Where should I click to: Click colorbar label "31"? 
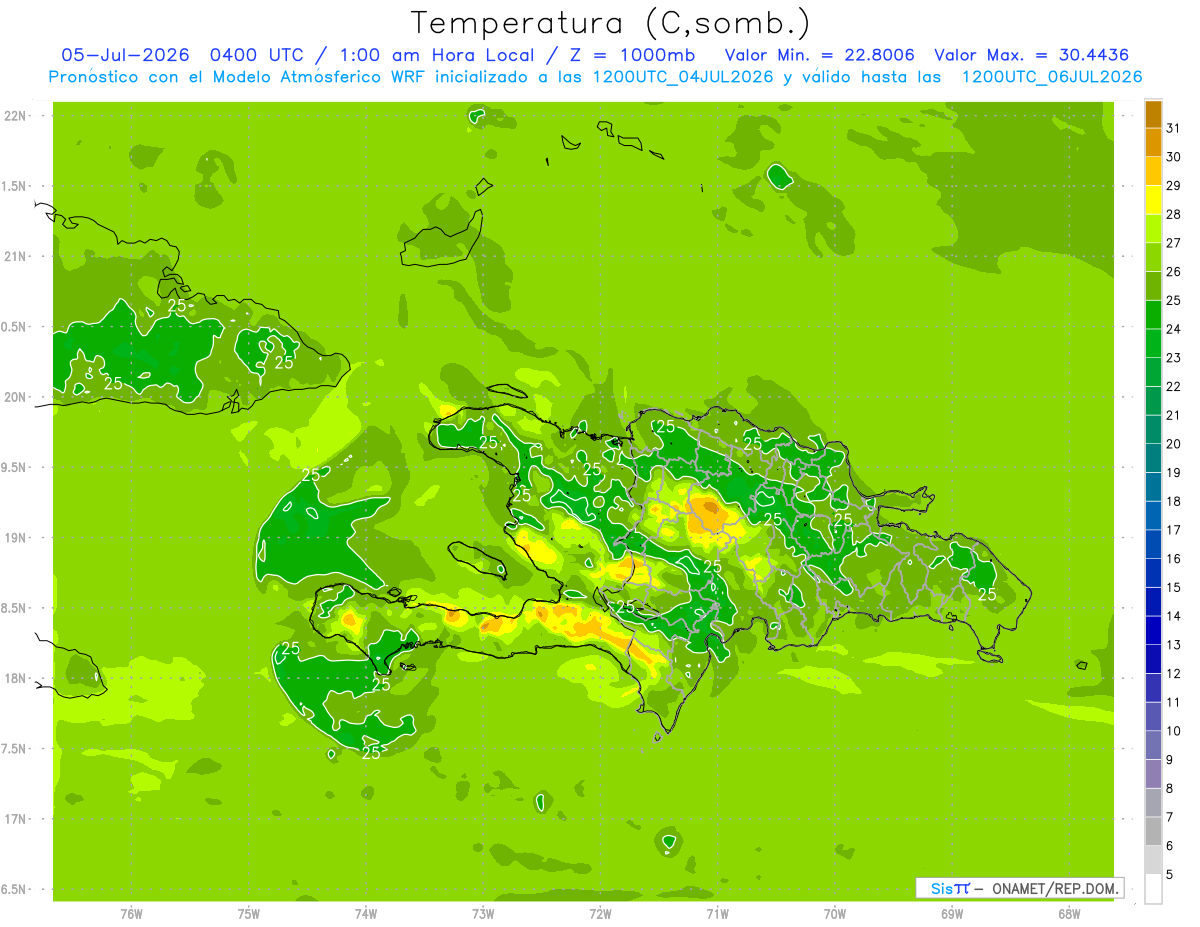(x=1173, y=128)
